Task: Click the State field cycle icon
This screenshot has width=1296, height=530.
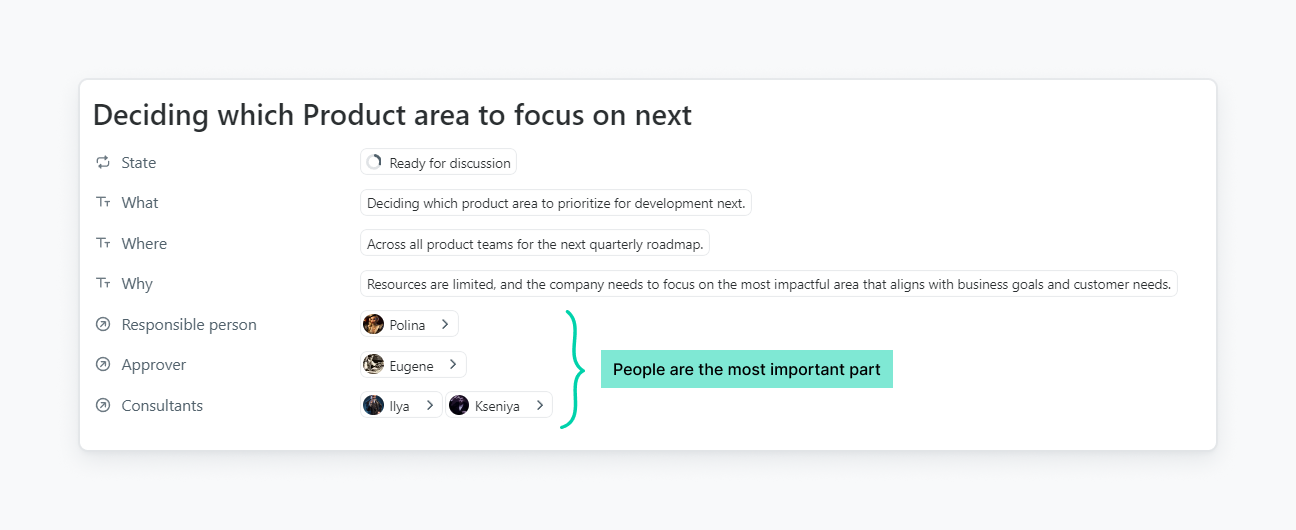Action: (x=102, y=162)
